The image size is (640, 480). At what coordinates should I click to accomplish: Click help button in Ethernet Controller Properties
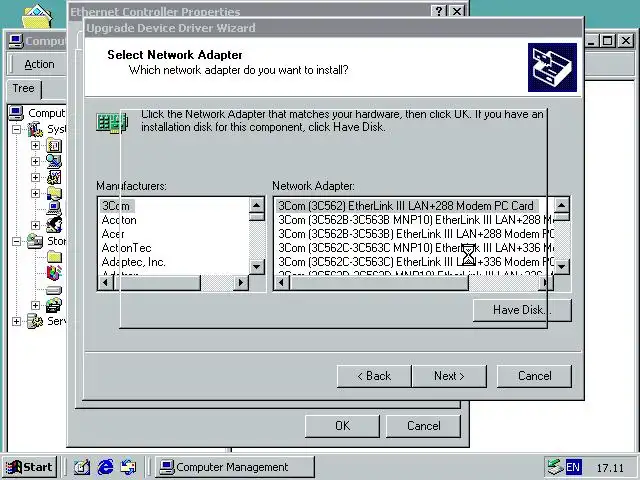tap(439, 11)
